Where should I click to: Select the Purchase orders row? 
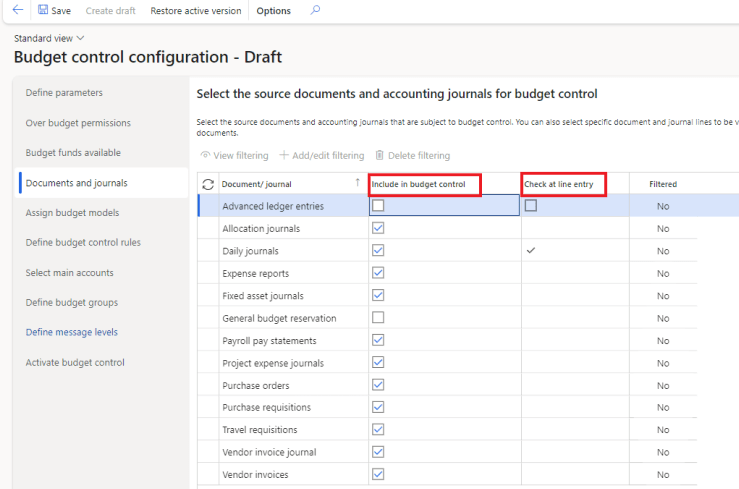tap(256, 385)
